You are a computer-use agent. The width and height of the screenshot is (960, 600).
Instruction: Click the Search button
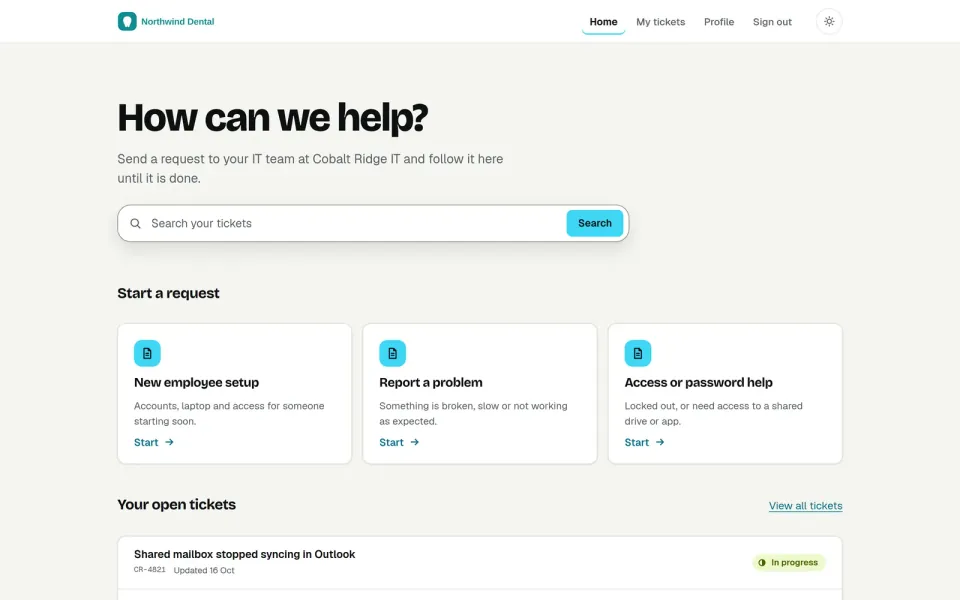[594, 223]
